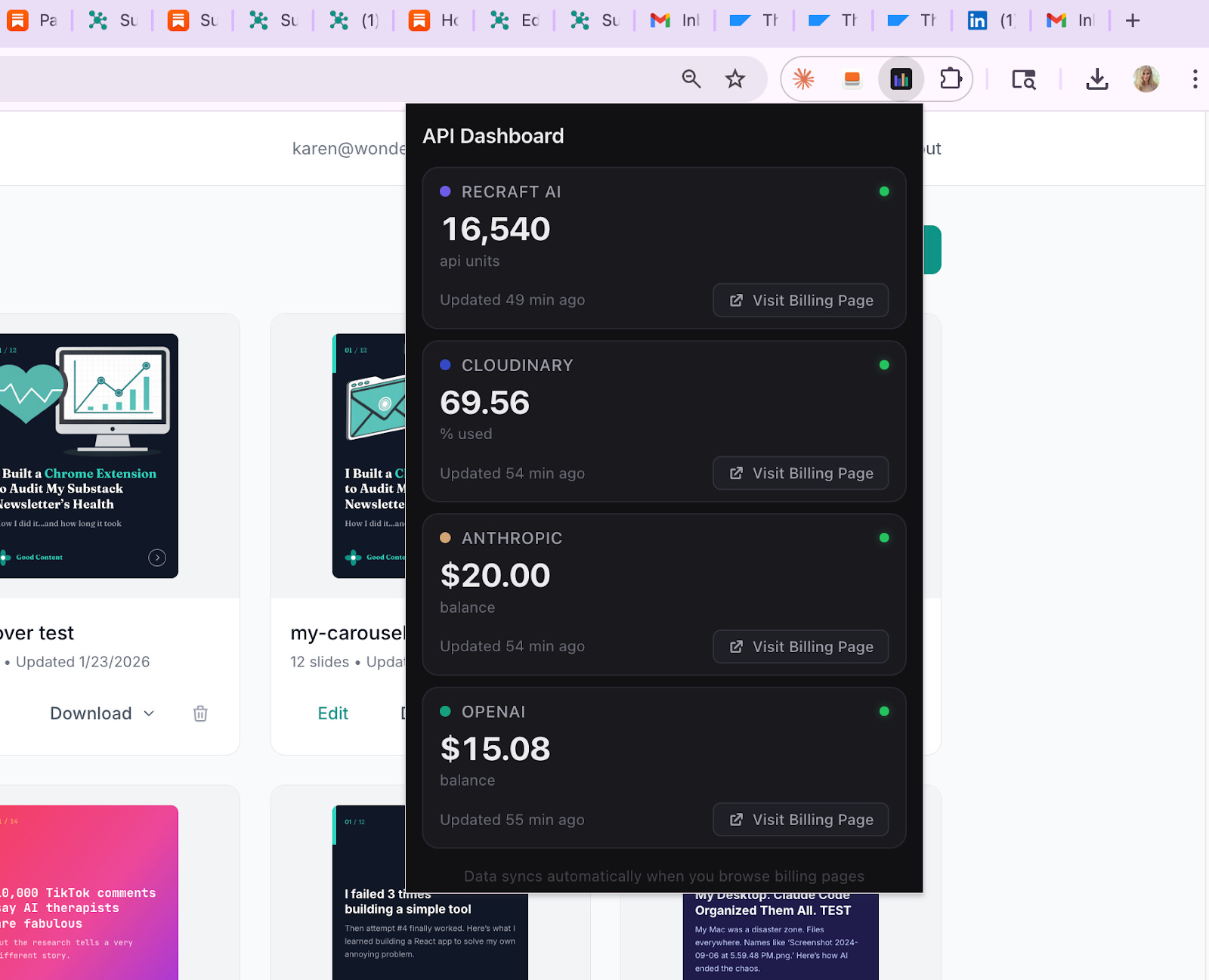Open the TikTok comments carousel thumbnail
Viewport: 1209px width, 980px height.
click(x=88, y=892)
